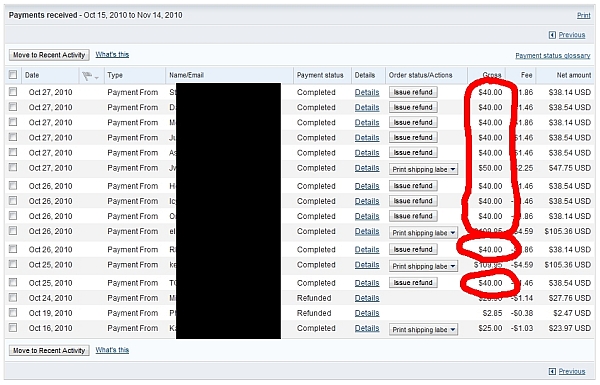Click the Date column header
The image size is (600, 385).
click(32, 75)
